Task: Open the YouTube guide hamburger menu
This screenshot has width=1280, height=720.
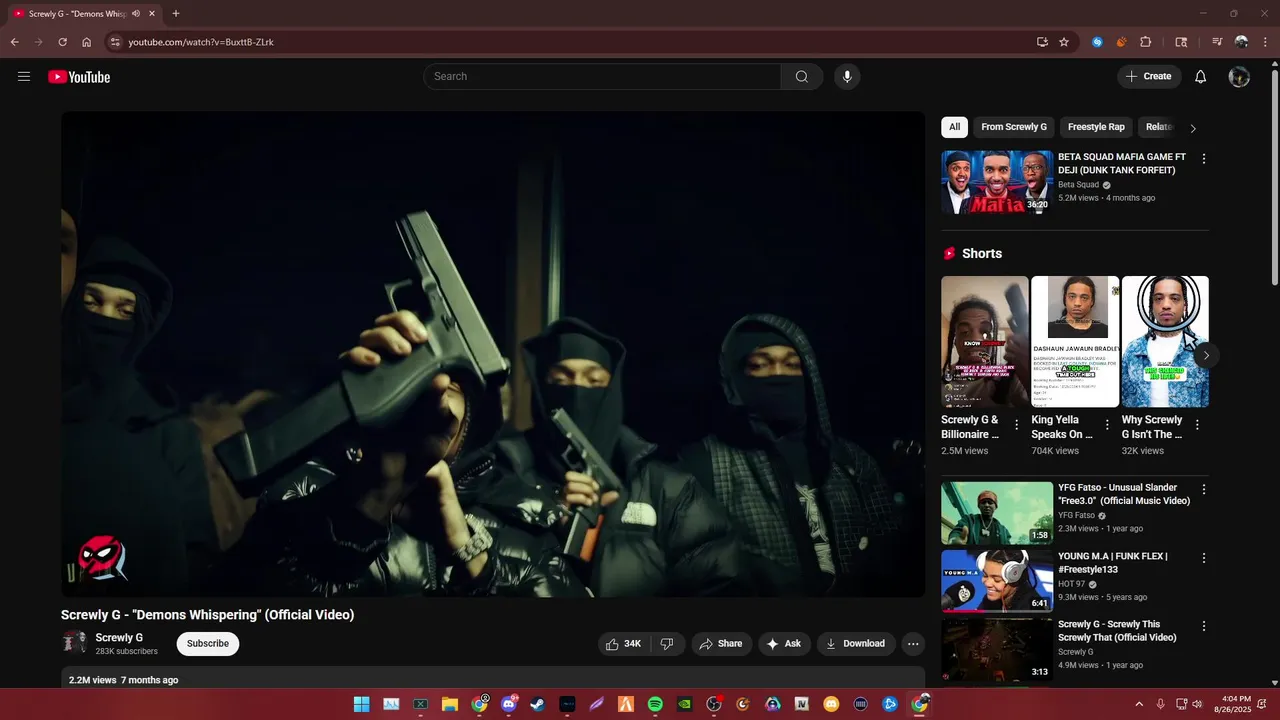Action: tap(24, 76)
